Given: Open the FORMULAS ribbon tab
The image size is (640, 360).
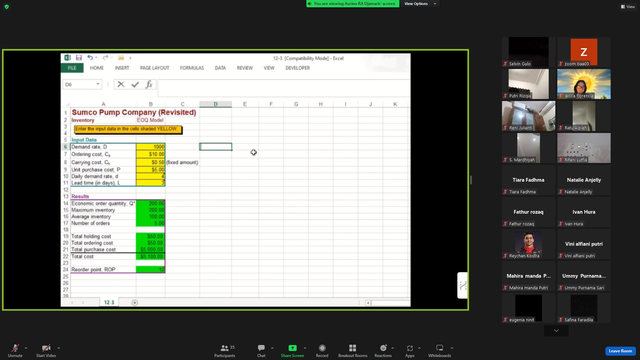Looking at the screenshot, I should (x=192, y=68).
